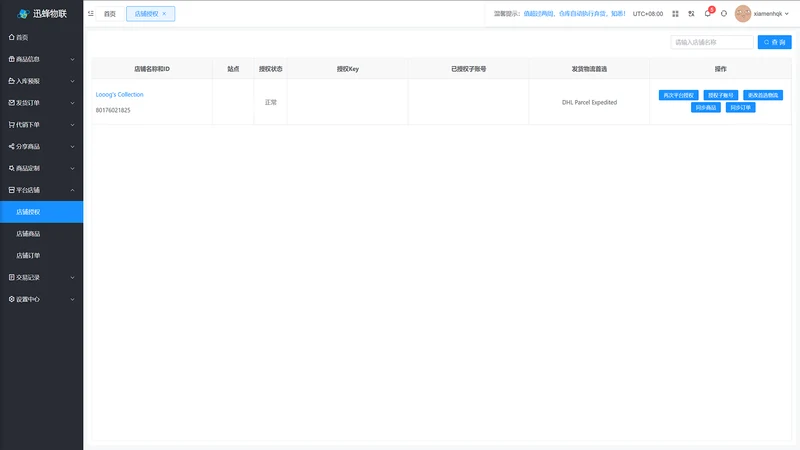Select the 店铺授权 submenu item
This screenshot has width=800, height=450.
[x=41, y=212]
